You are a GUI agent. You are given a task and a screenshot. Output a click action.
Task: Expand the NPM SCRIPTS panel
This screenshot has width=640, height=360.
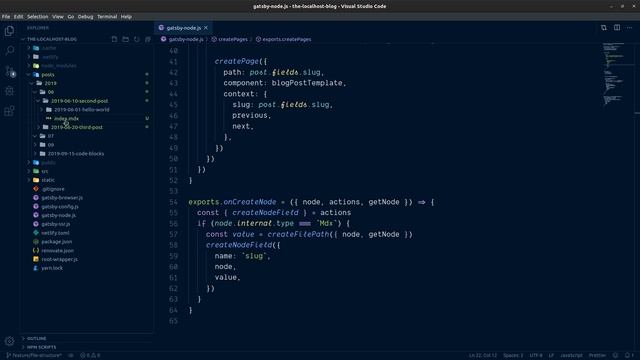tap(42, 347)
